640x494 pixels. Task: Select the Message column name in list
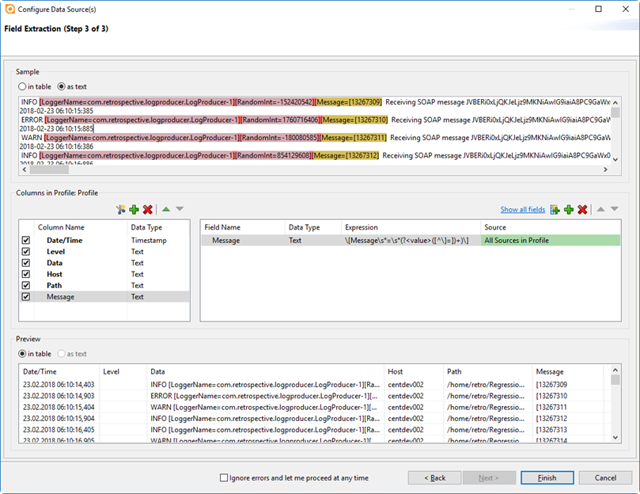[60, 297]
